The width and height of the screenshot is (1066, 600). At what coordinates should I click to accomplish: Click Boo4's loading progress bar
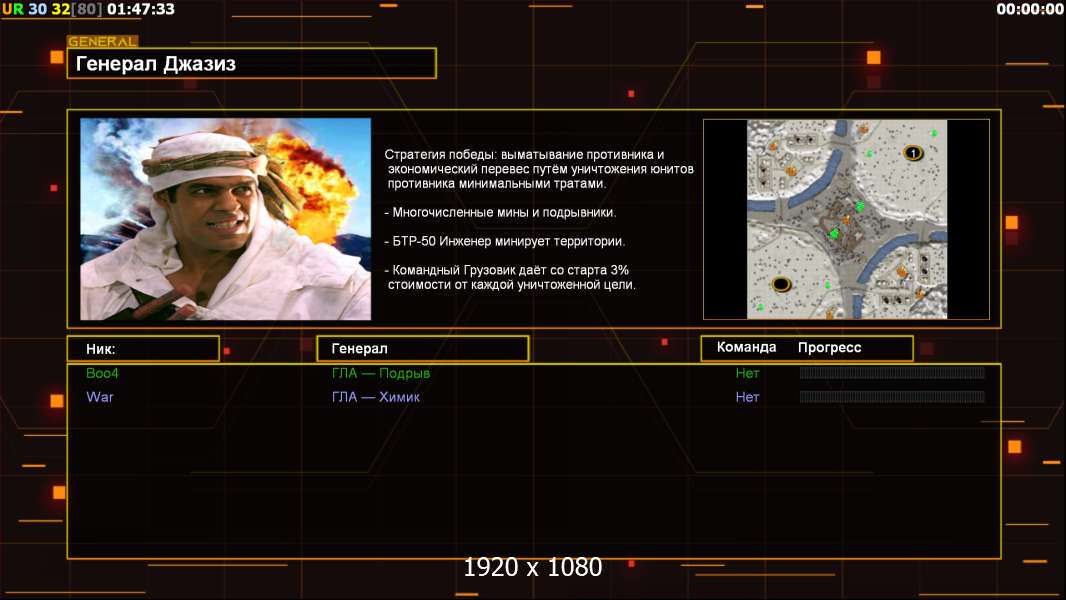[892, 372]
